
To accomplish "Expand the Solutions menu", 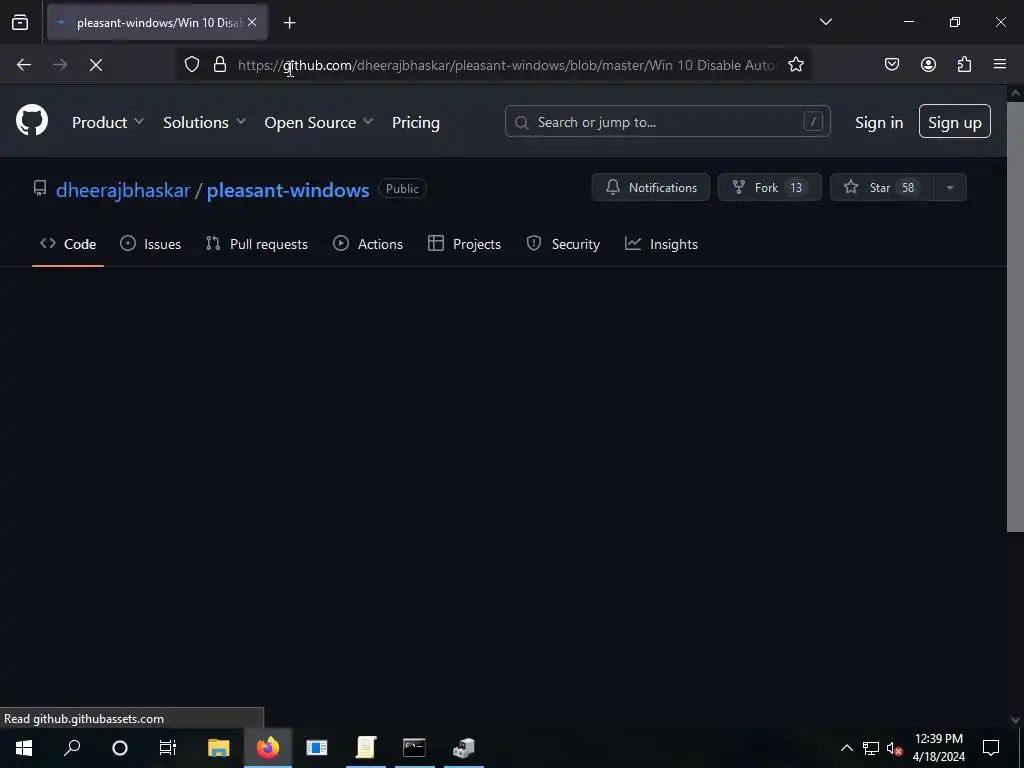I will [x=204, y=122].
